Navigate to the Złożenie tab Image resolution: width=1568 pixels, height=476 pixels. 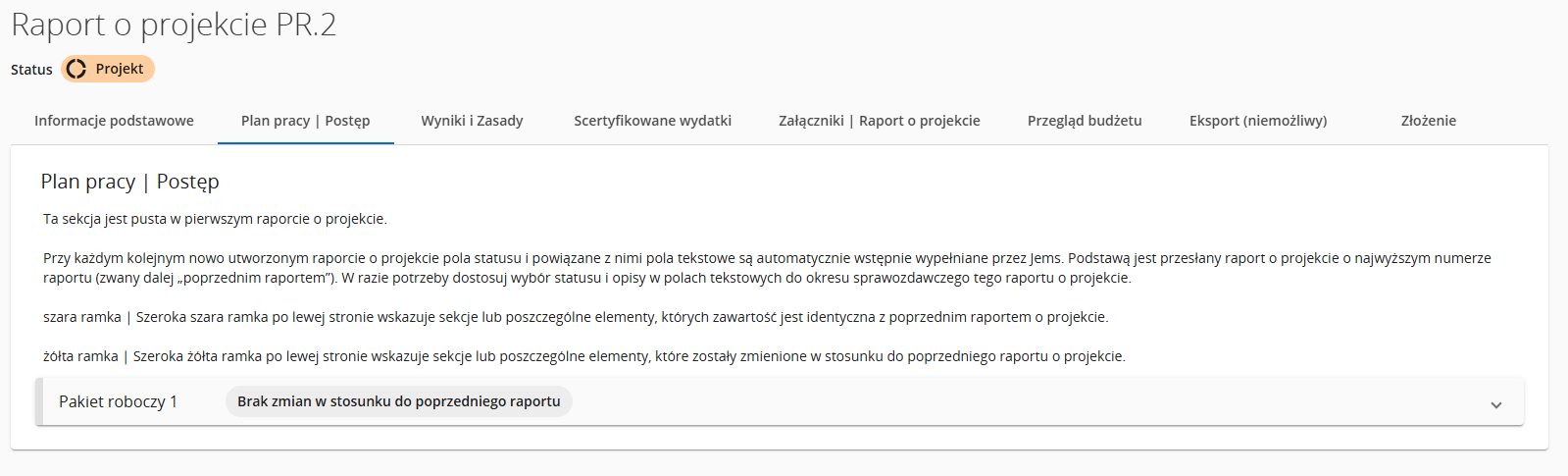pos(1429,121)
